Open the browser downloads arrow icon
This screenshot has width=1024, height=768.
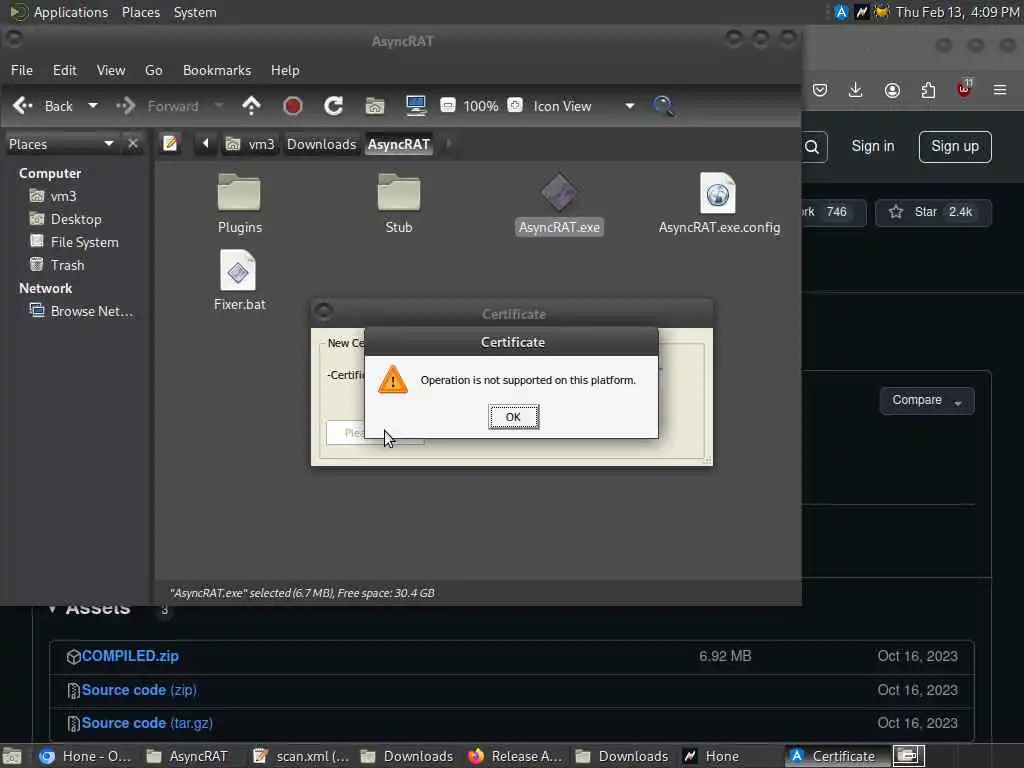(856, 90)
